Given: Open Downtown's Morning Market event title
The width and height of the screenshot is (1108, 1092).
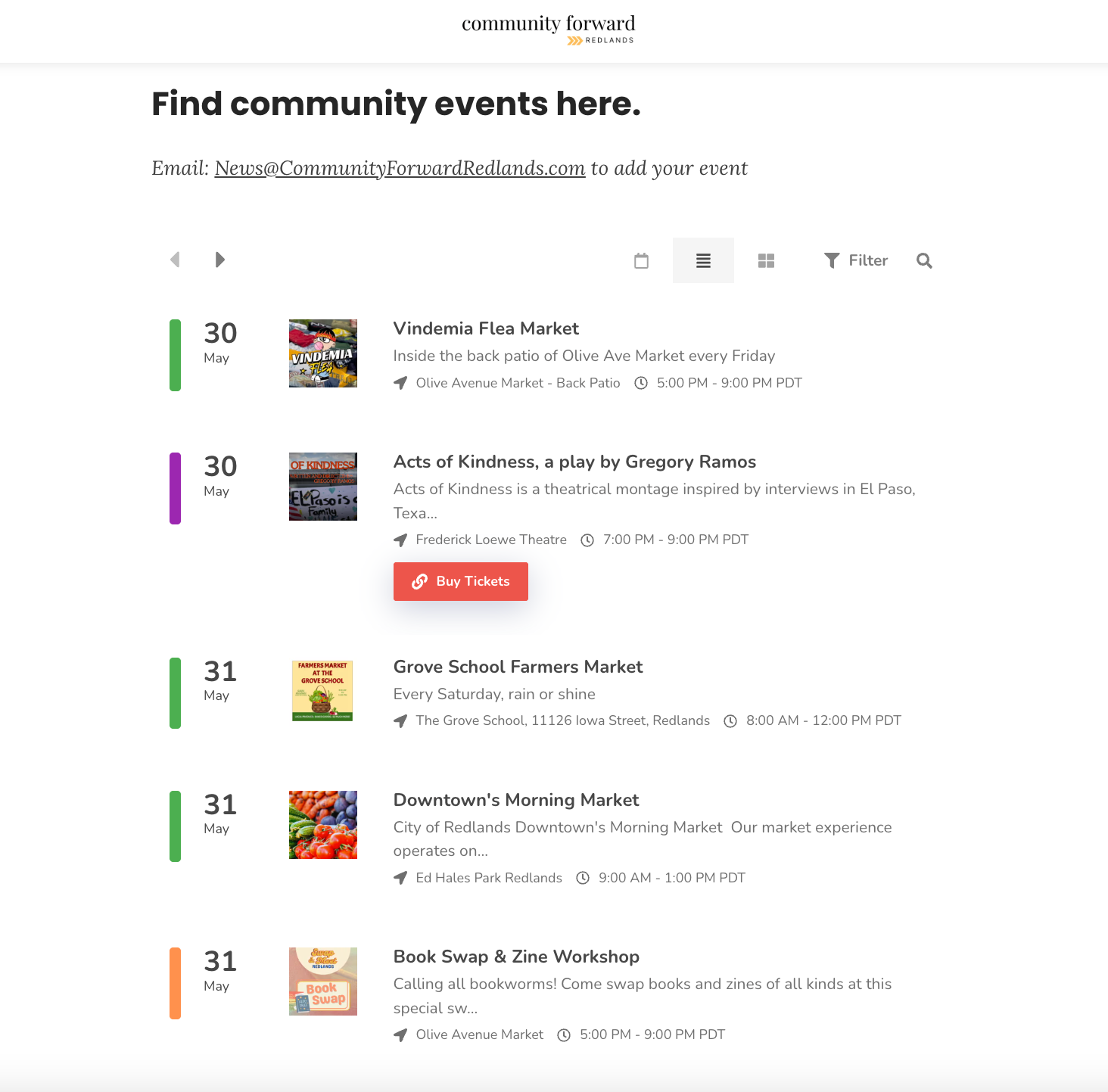Looking at the screenshot, I should [x=516, y=800].
